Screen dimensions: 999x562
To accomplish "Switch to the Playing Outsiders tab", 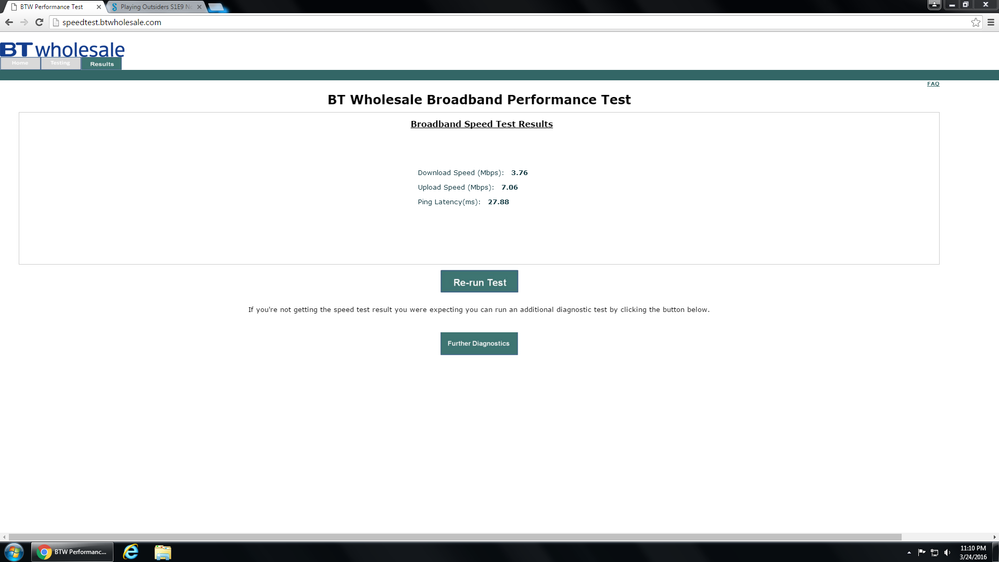I will (x=155, y=7).
